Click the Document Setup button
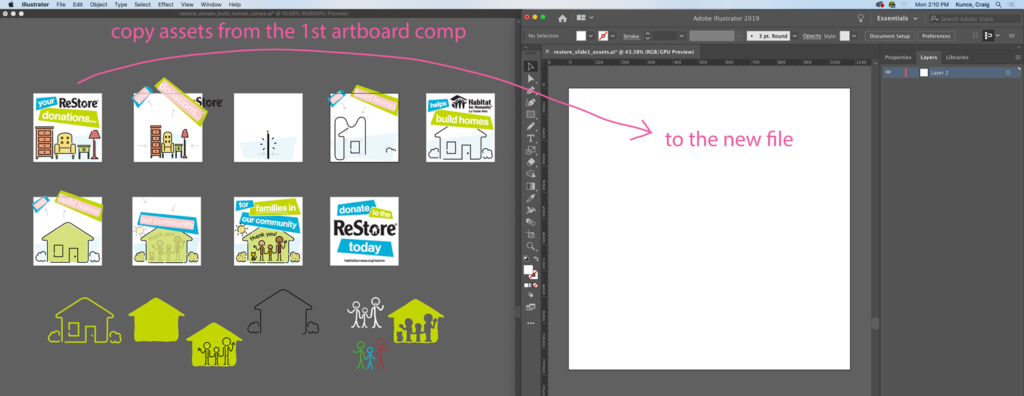 point(889,36)
